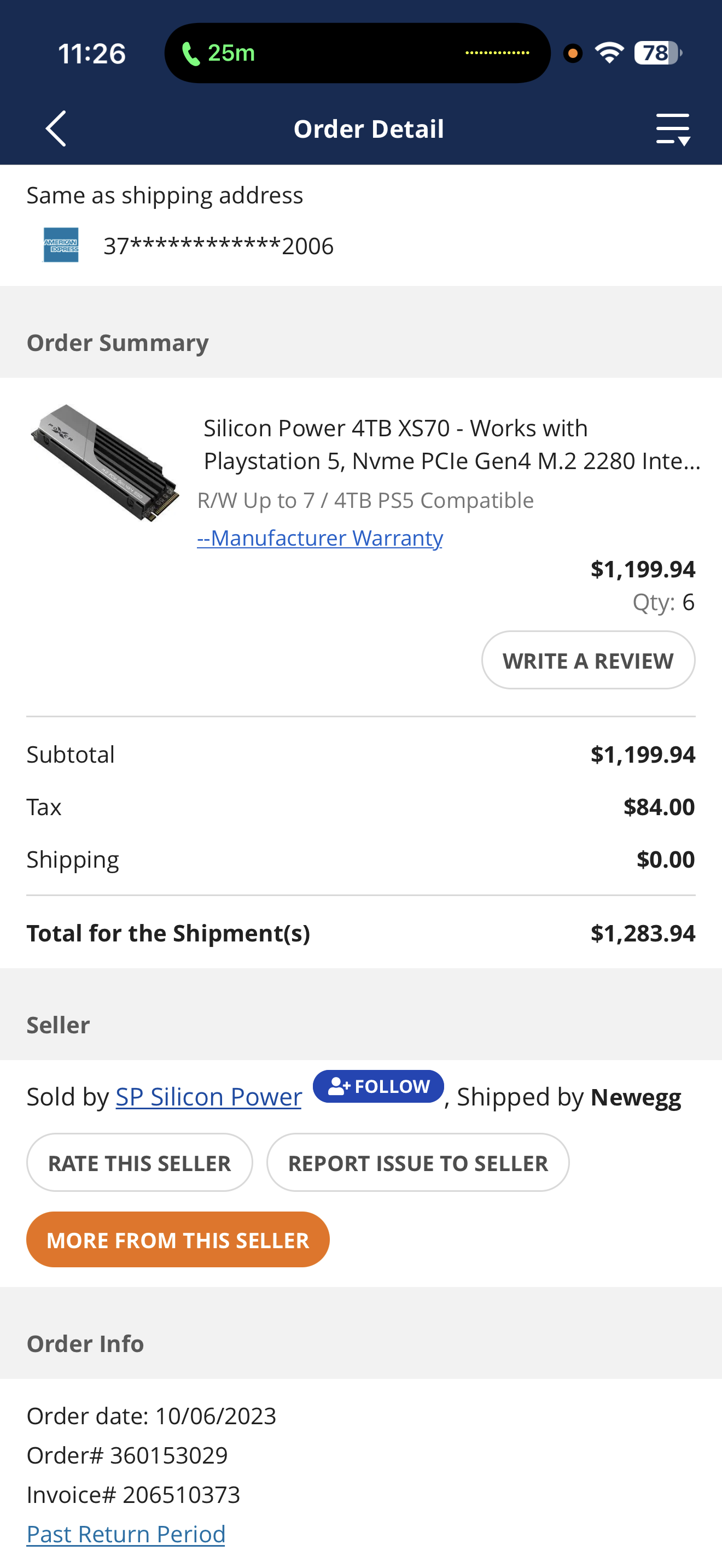
Task: Tap the orange microphone indicator dot
Action: 572,54
